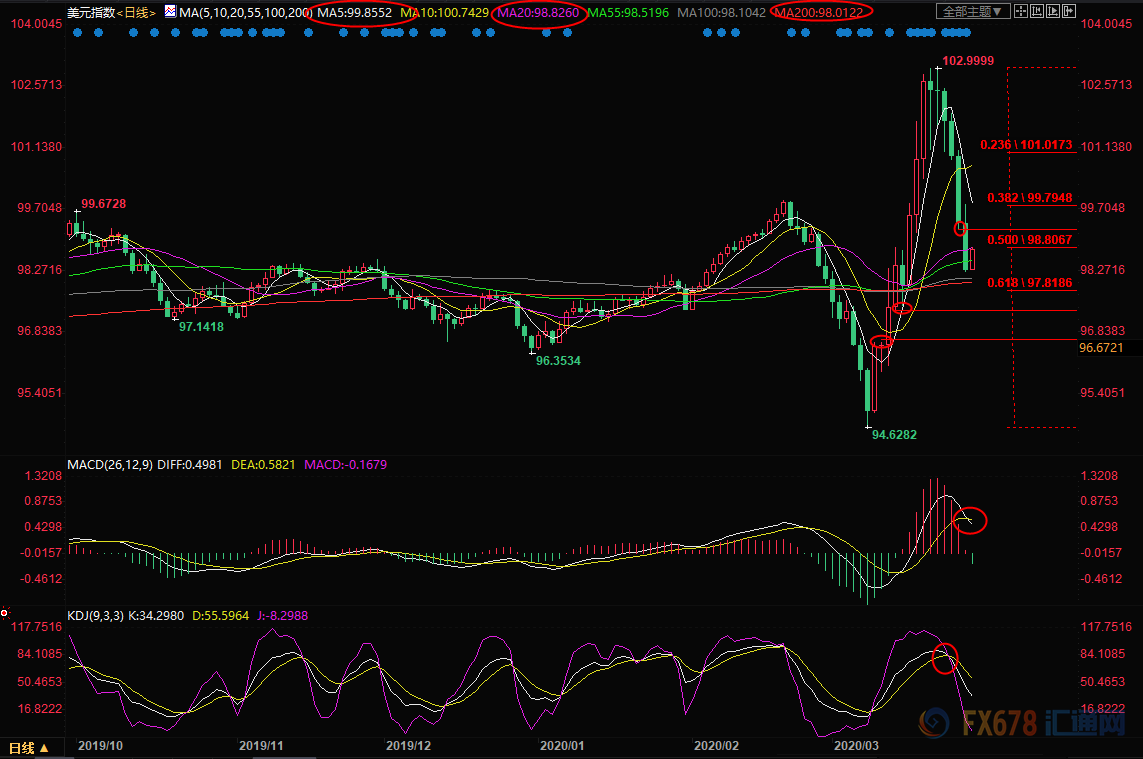Click the MA200:98.0122 moving average label
Image resolution: width=1143 pixels, height=759 pixels.
[822, 13]
